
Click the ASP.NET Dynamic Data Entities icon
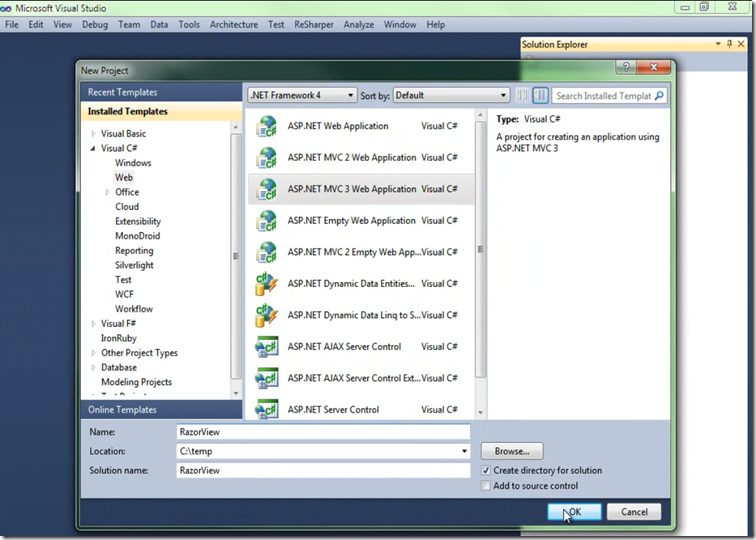pos(267,284)
